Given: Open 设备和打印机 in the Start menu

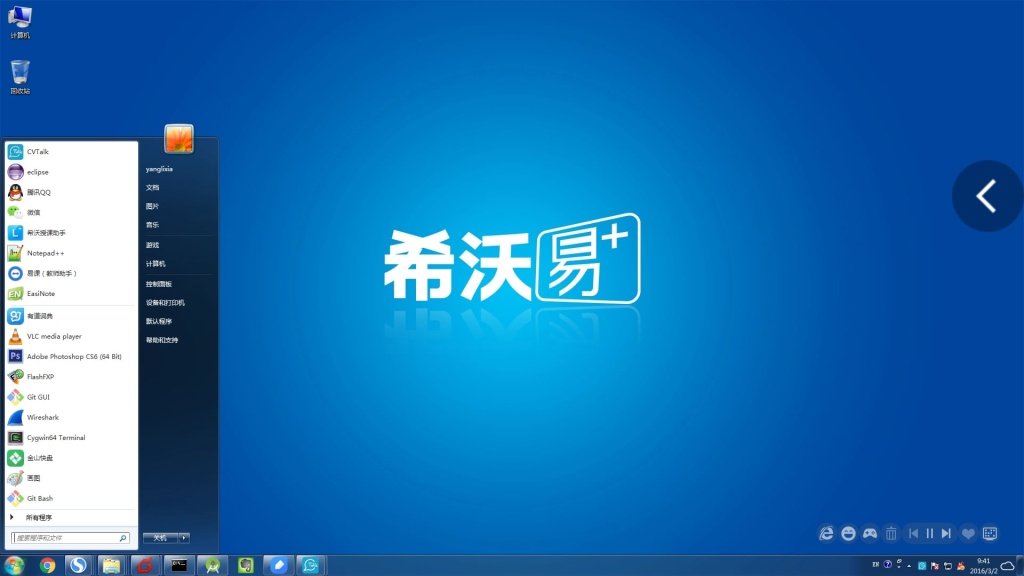Looking at the screenshot, I should (165, 303).
